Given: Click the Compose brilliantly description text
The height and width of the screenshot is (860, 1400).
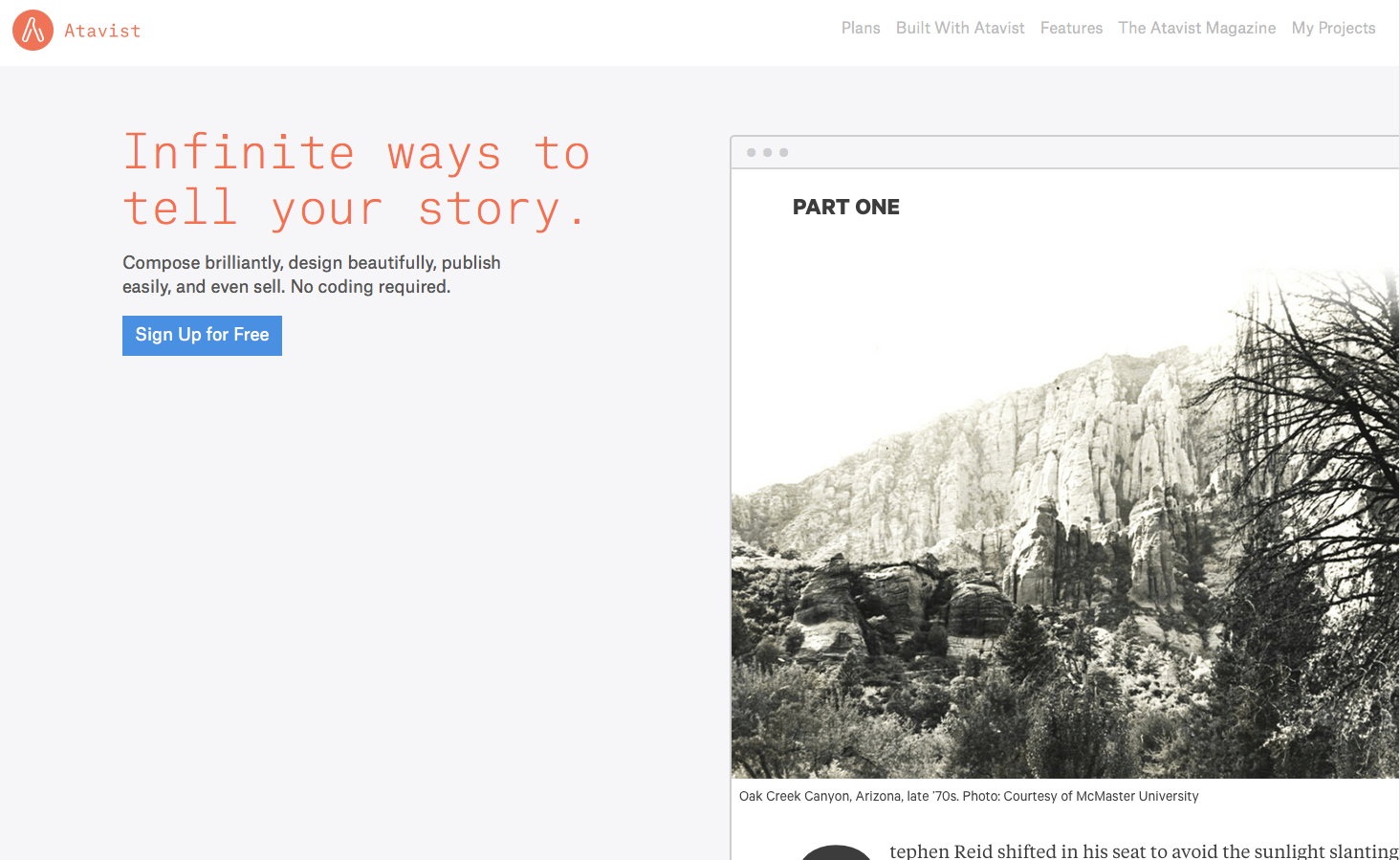Looking at the screenshot, I should 312,275.
